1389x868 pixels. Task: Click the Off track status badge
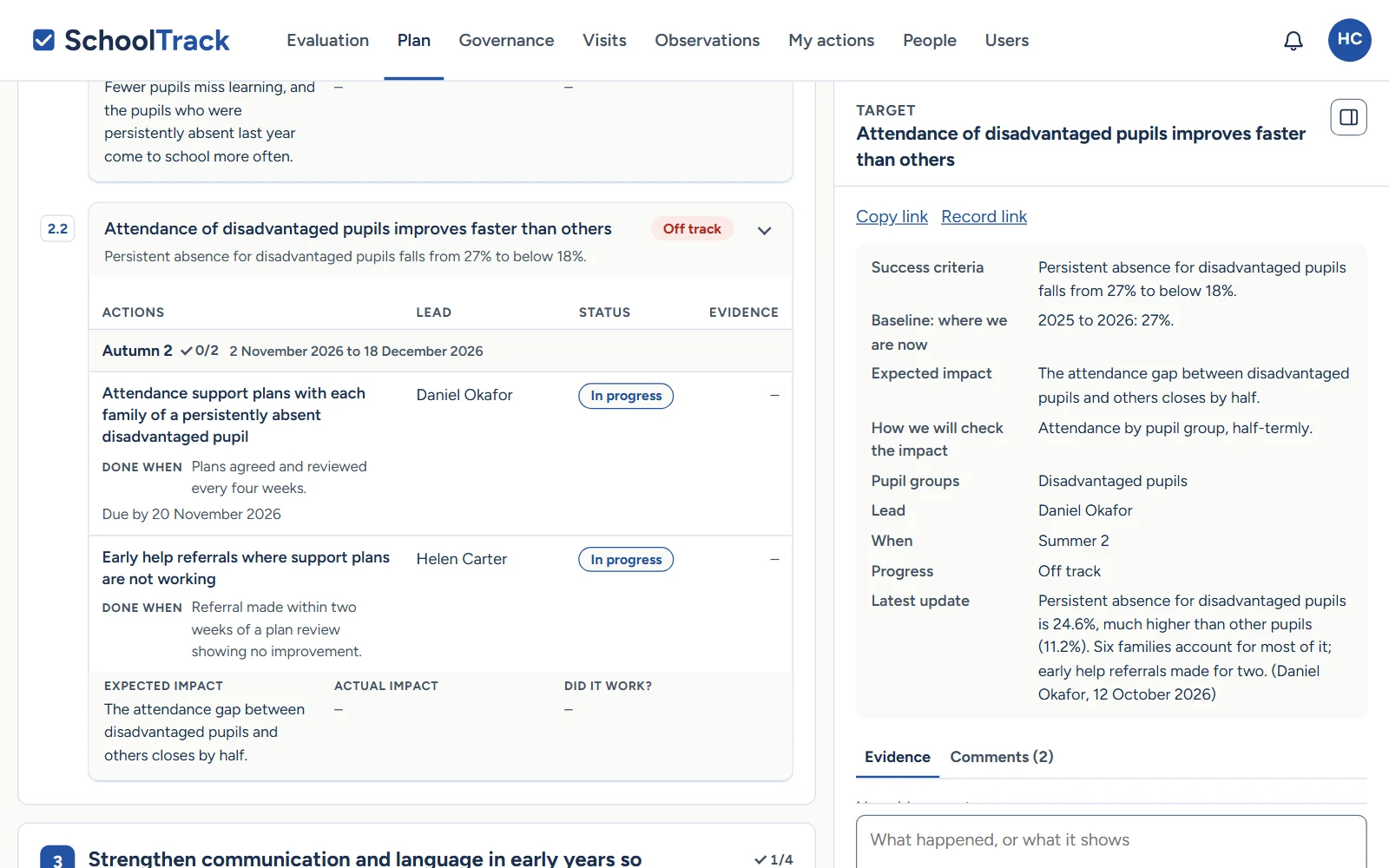pyautogui.click(x=692, y=229)
